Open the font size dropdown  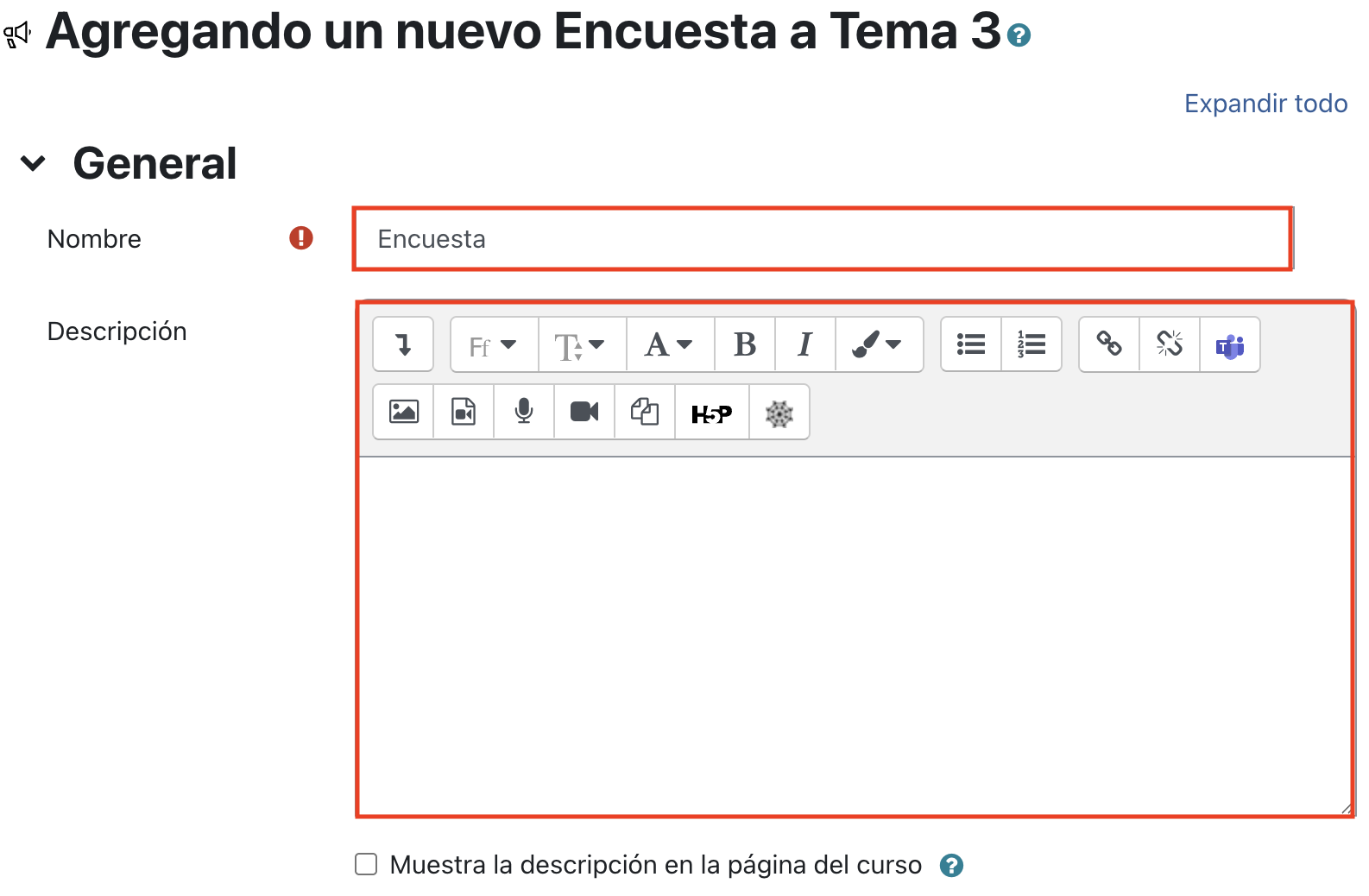coord(582,344)
